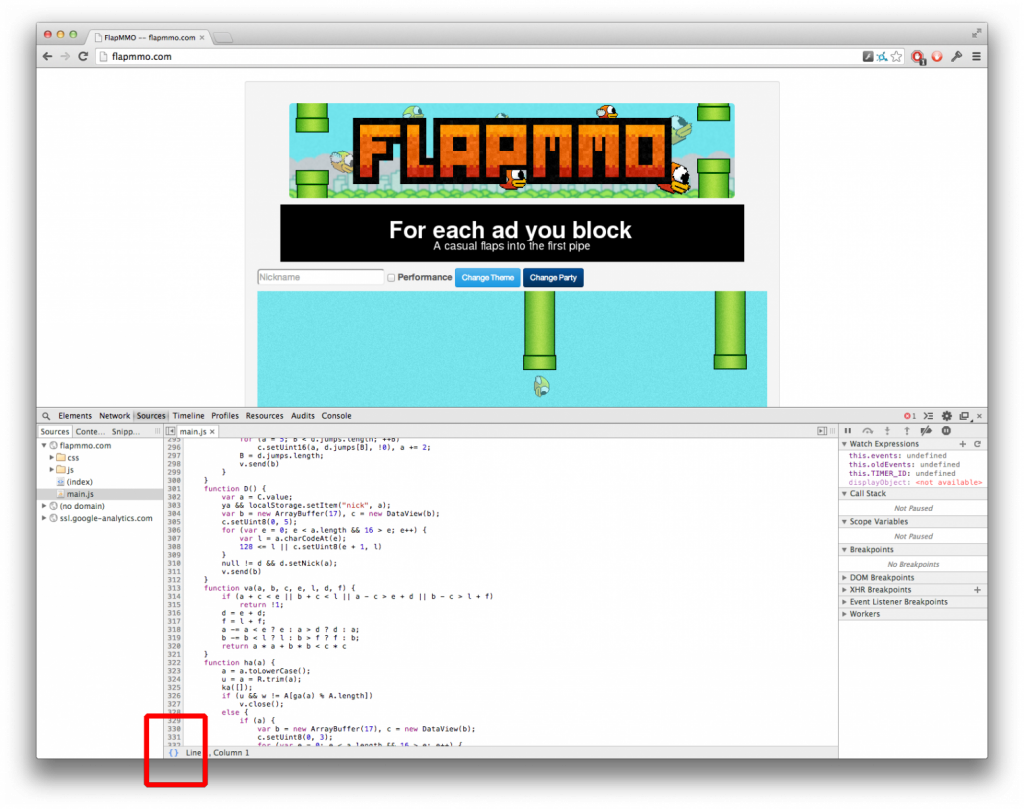Open the Resources panel
The width and height of the screenshot is (1024, 809).
(264, 416)
